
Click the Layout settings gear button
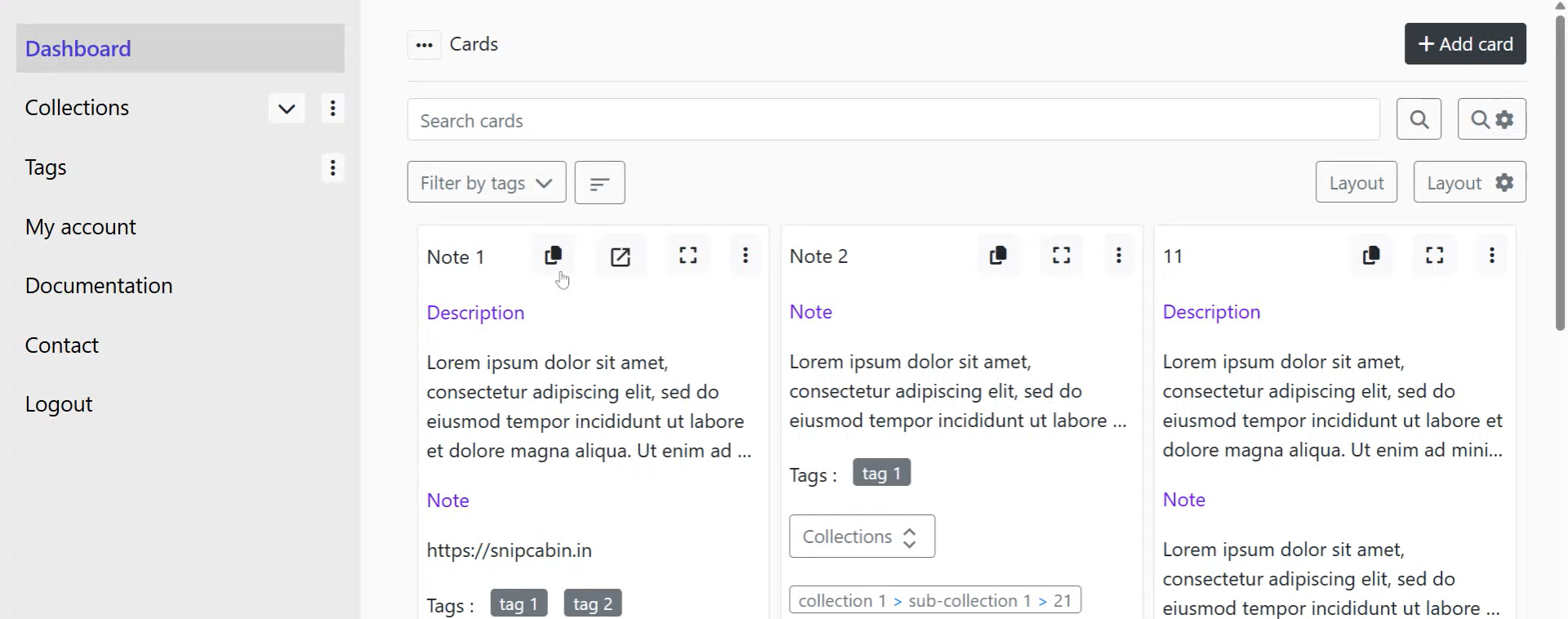click(1470, 183)
